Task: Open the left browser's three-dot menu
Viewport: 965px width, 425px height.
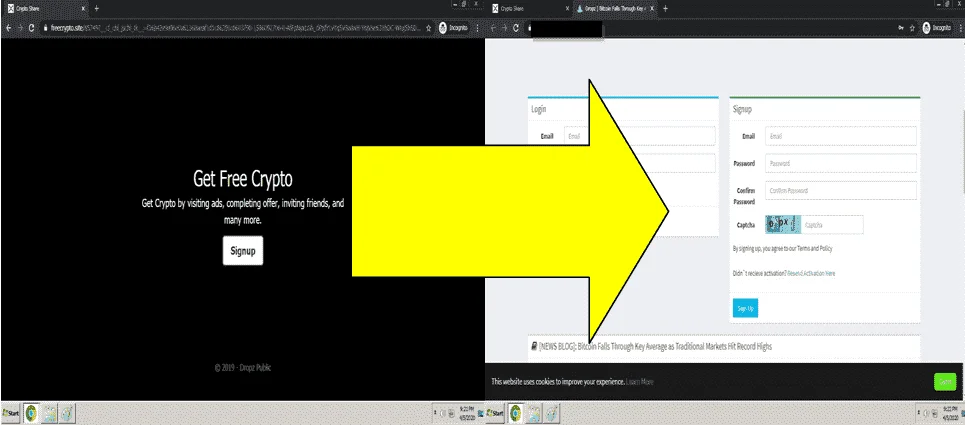Action: pyautogui.click(x=478, y=28)
